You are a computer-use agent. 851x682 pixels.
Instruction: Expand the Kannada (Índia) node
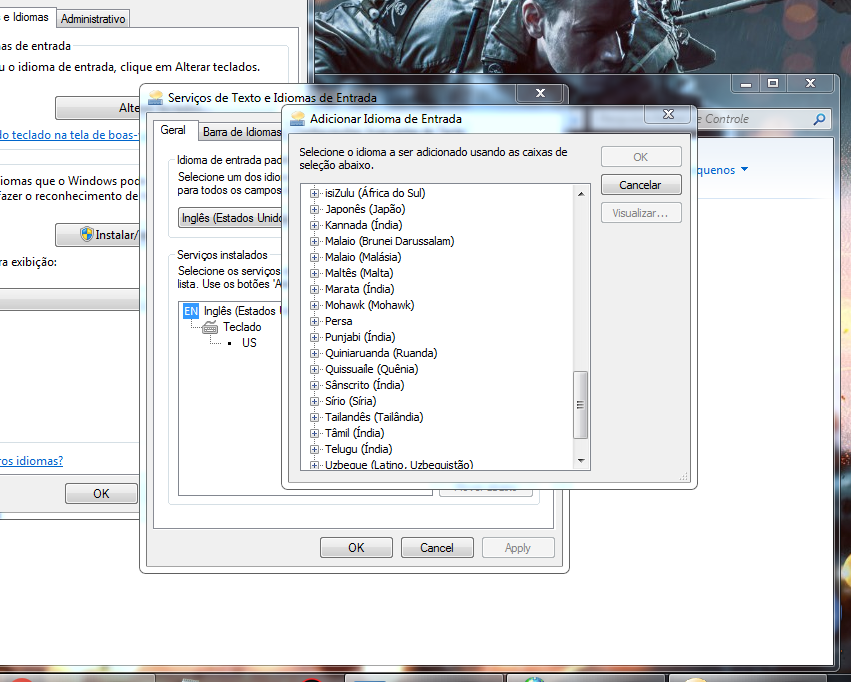click(314, 225)
